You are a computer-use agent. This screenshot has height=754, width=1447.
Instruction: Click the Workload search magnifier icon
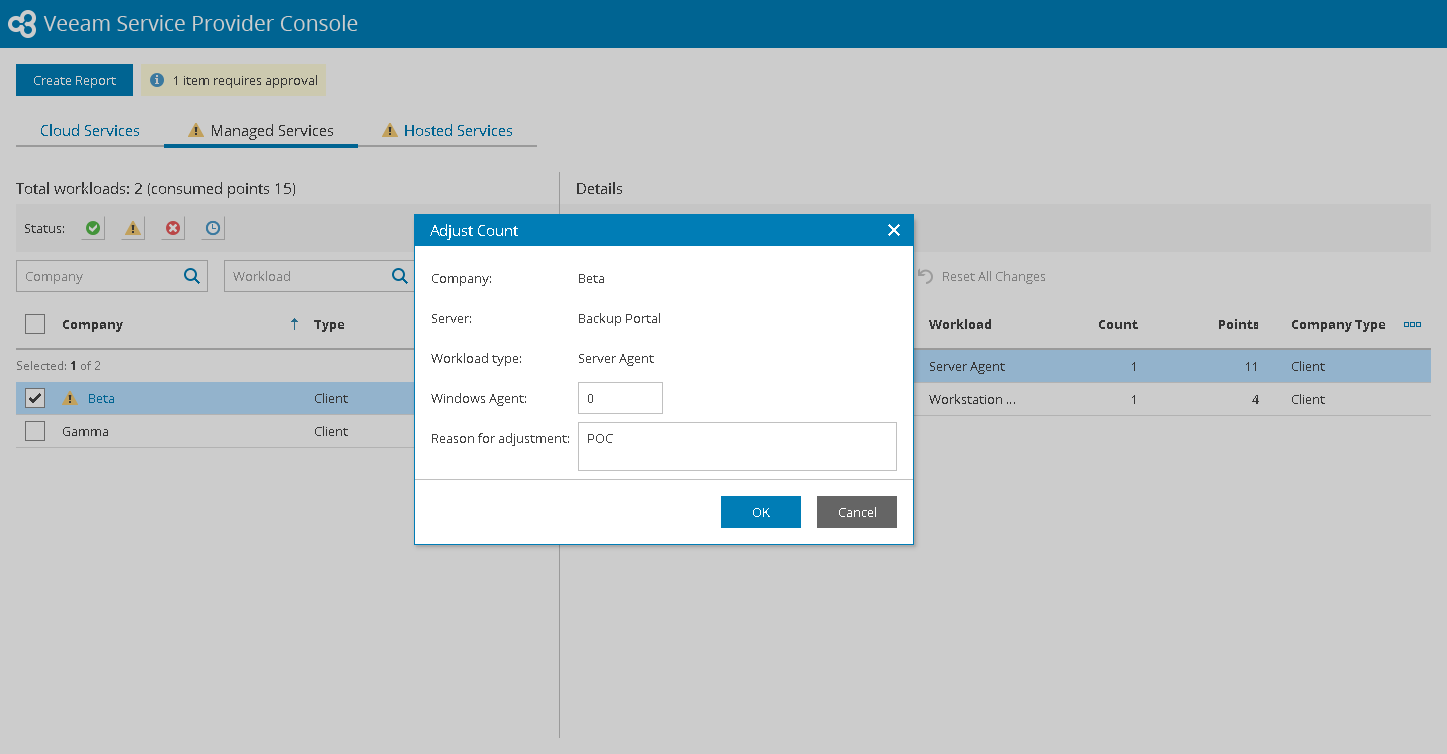coord(400,277)
